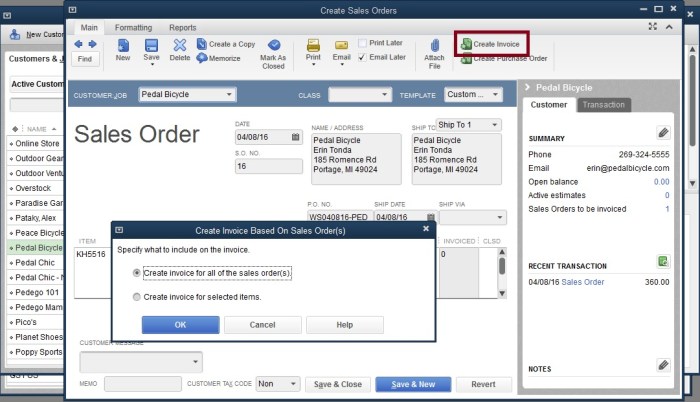The height and width of the screenshot is (402, 700).
Task: Click the full-screen expand icon
Action: [653, 27]
